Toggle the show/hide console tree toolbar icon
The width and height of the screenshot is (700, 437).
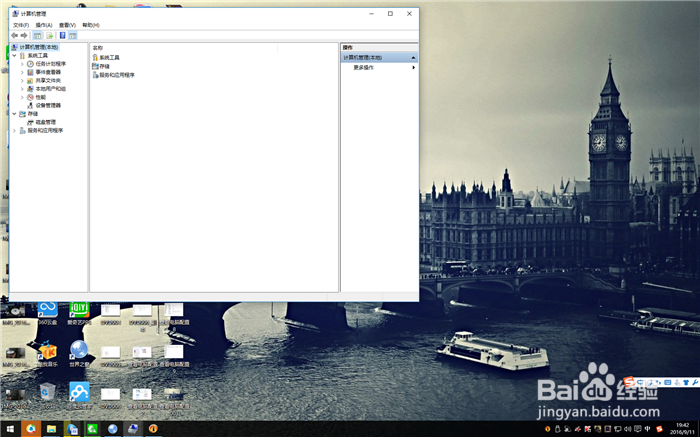(38, 35)
